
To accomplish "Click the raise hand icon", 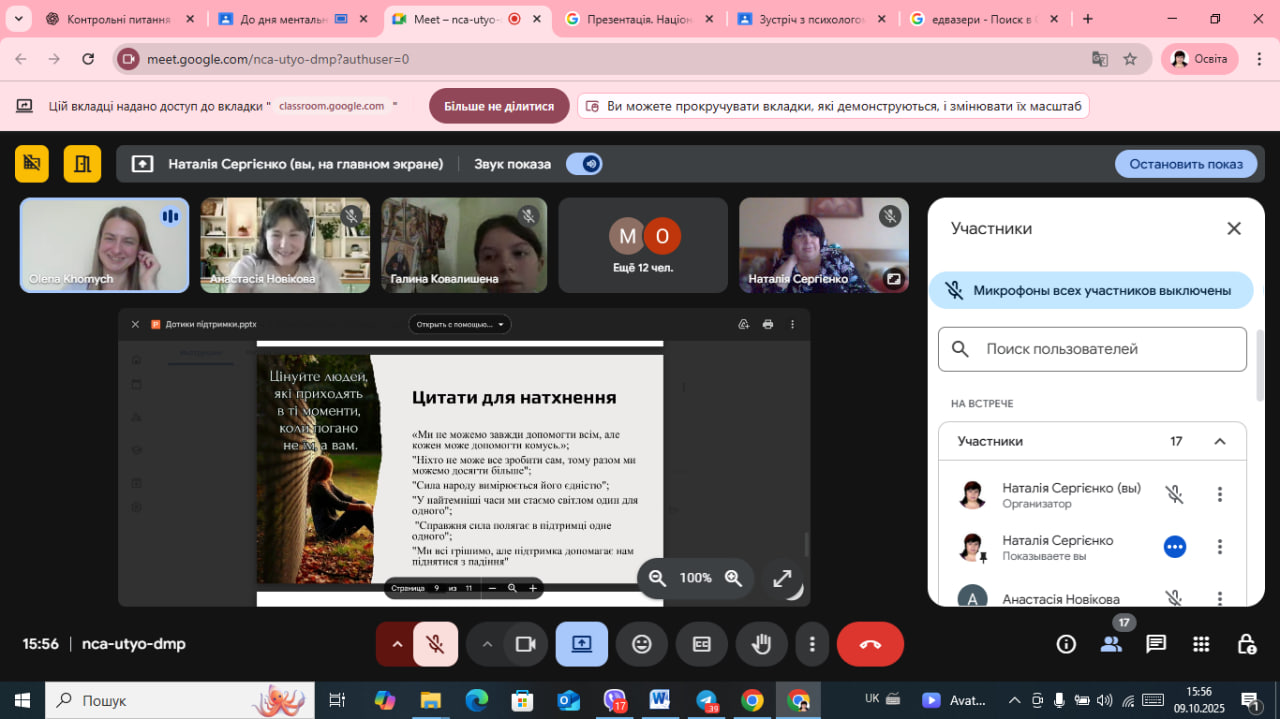I will 761,645.
